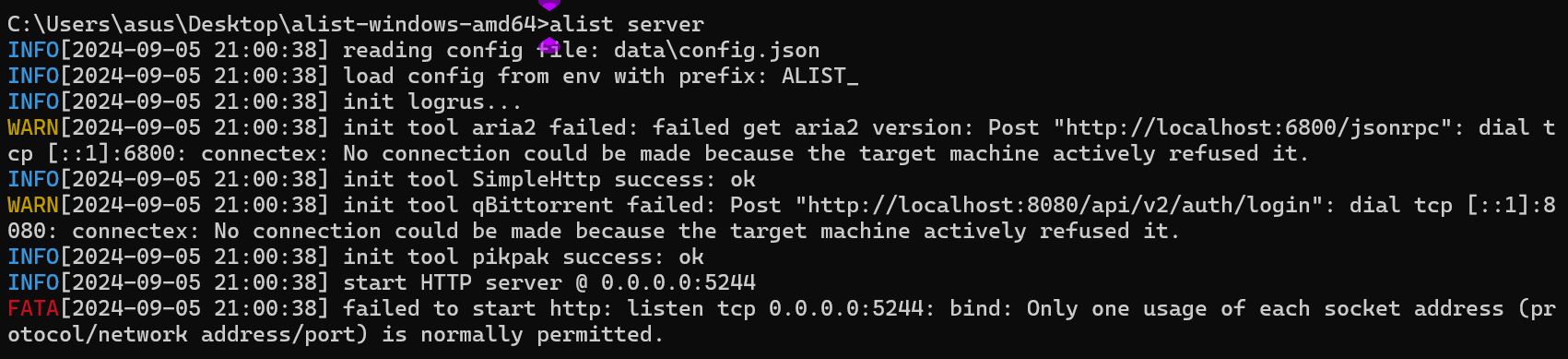Click "SimpleHttp success: ok" message
The height and width of the screenshot is (359, 1568).
(614, 179)
